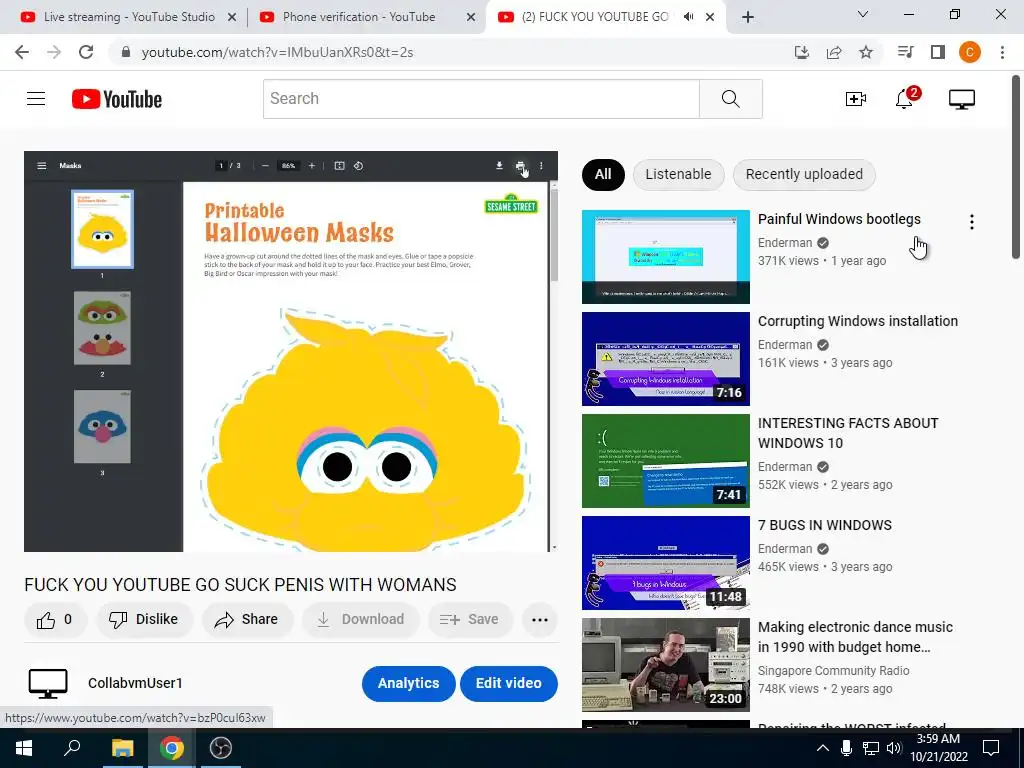Viewport: 1024px width, 768px height.
Task: Open the Making electronic dance music thumbnail
Action: (665, 665)
